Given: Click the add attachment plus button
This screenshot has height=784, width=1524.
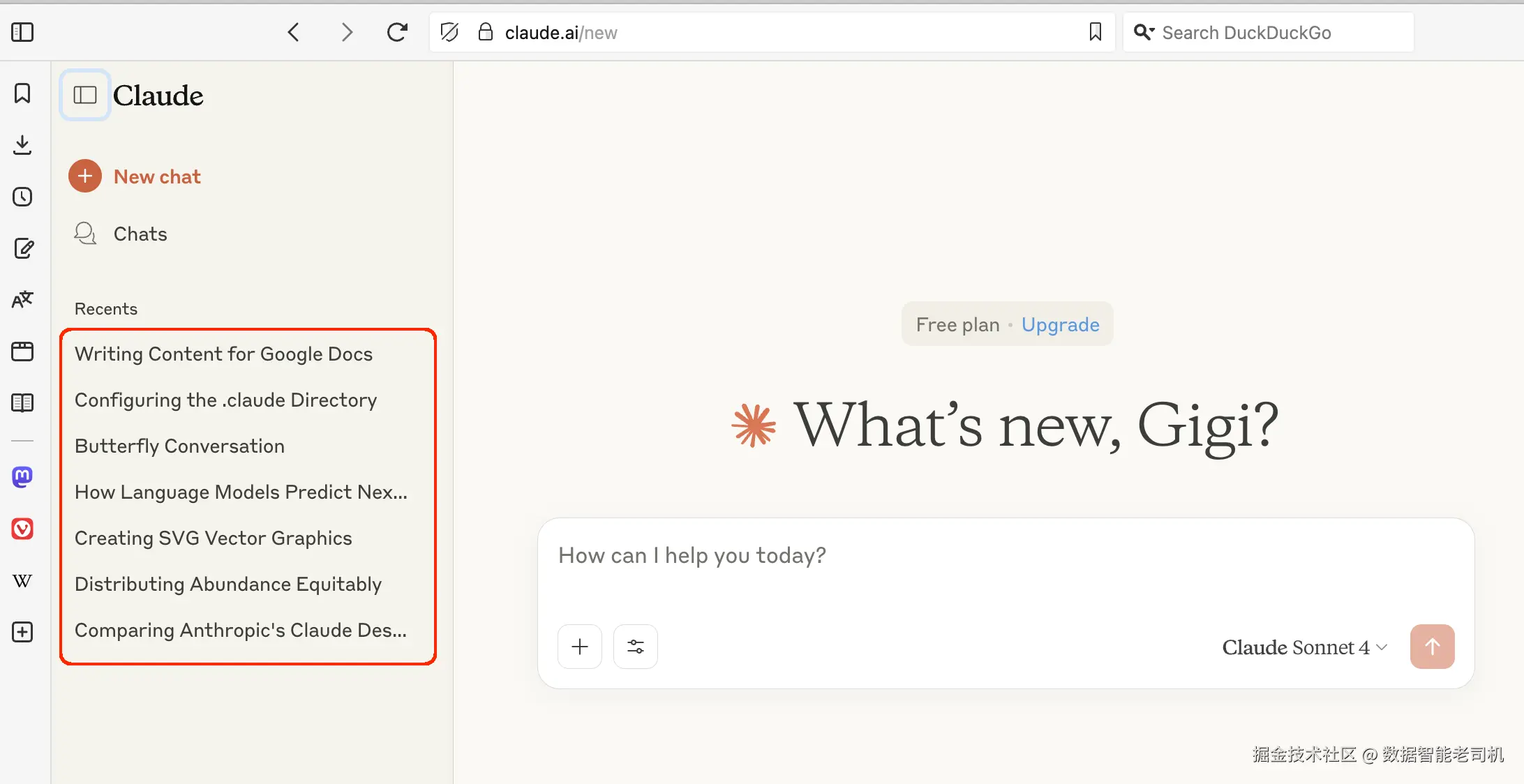Looking at the screenshot, I should (579, 647).
